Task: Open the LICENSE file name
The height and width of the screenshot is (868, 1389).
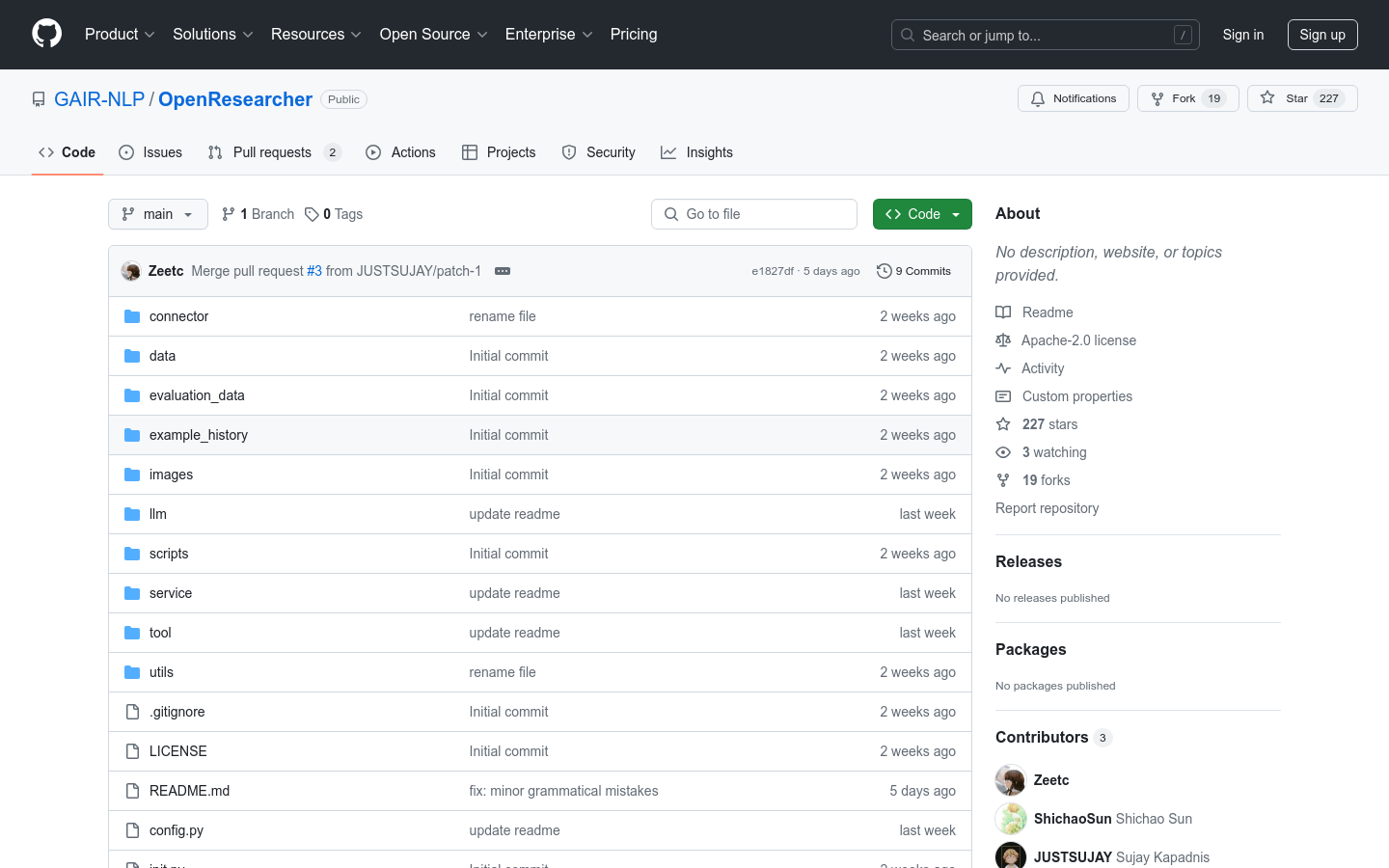Action: click(178, 751)
